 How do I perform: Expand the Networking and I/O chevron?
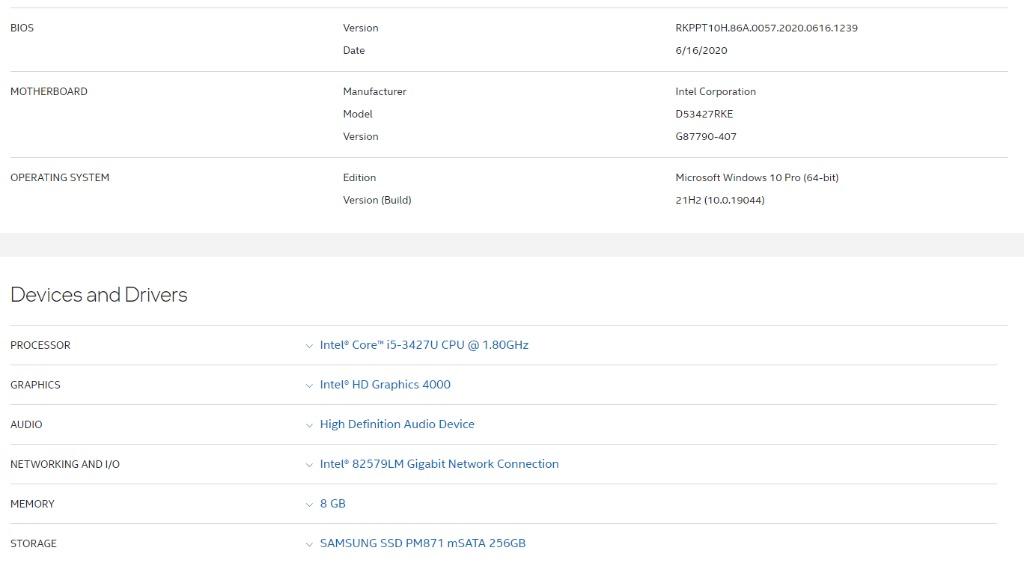click(309, 465)
